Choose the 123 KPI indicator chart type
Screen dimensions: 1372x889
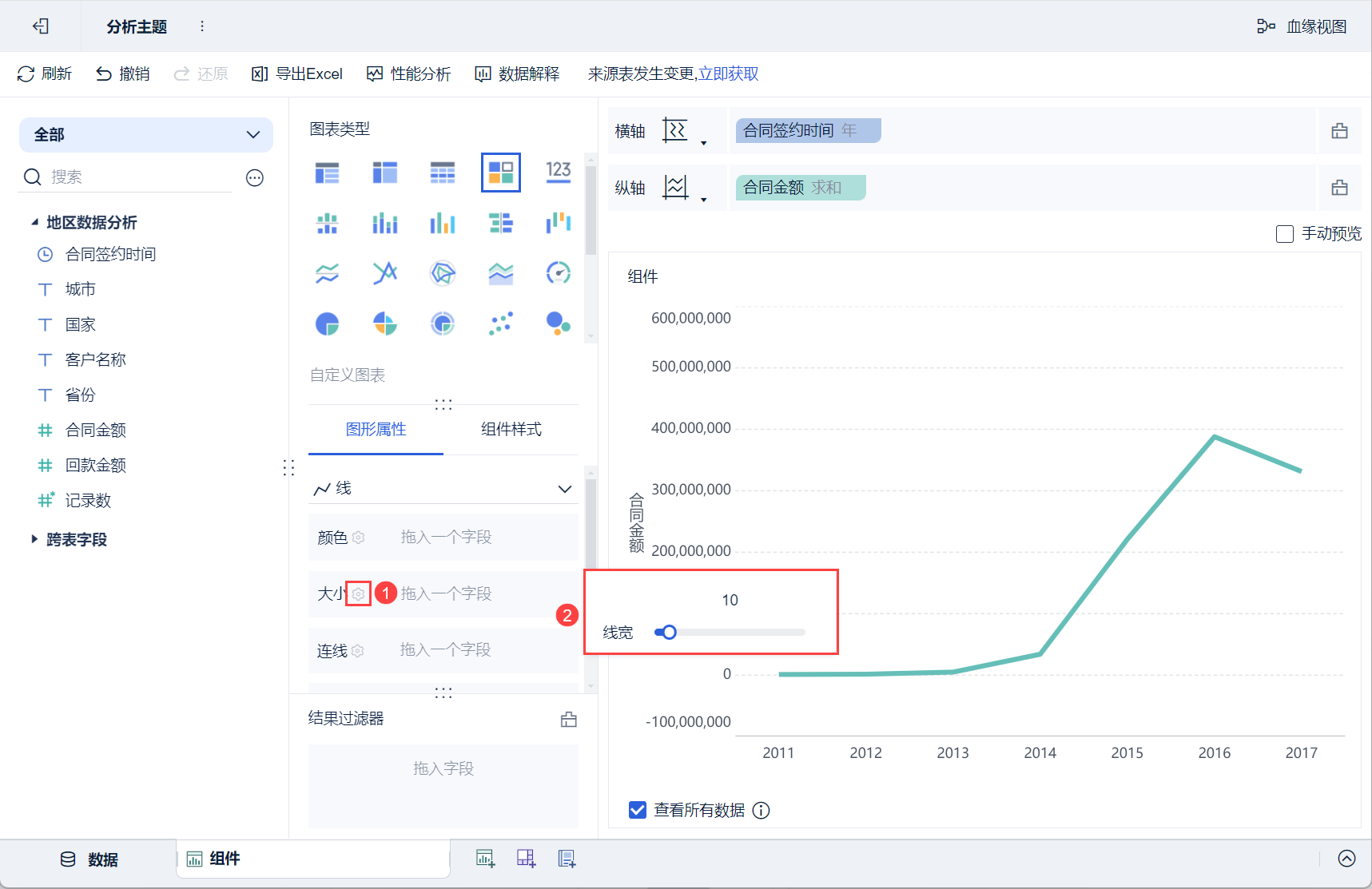[x=559, y=173]
